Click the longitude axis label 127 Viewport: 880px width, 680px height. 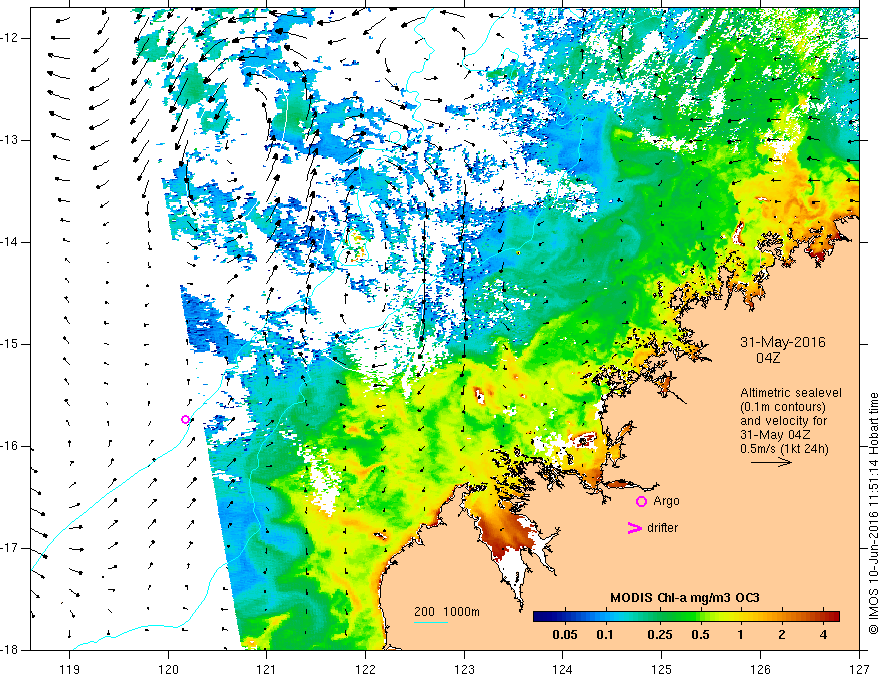[859, 669]
